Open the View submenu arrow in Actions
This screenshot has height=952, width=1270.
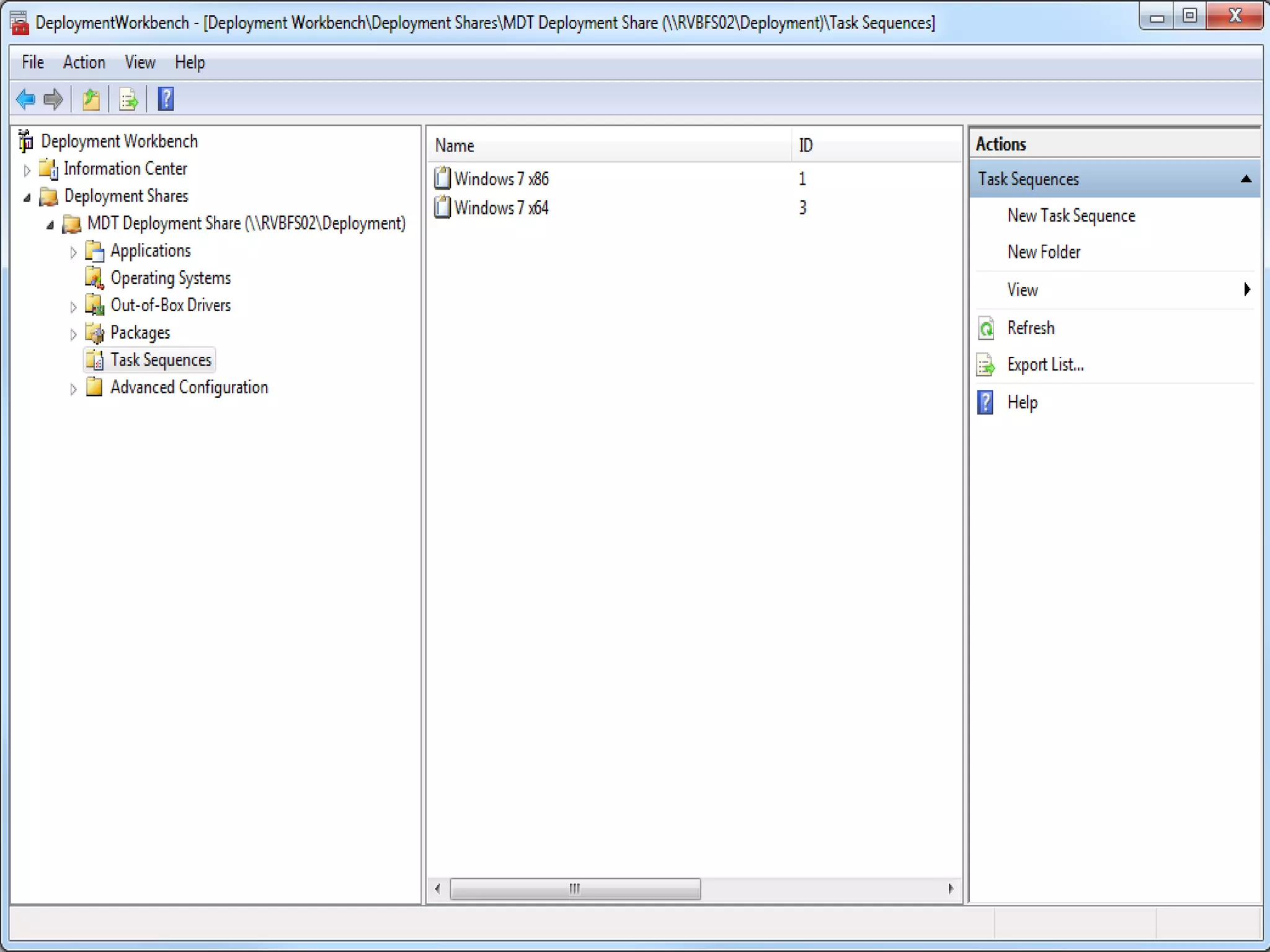coord(1247,289)
